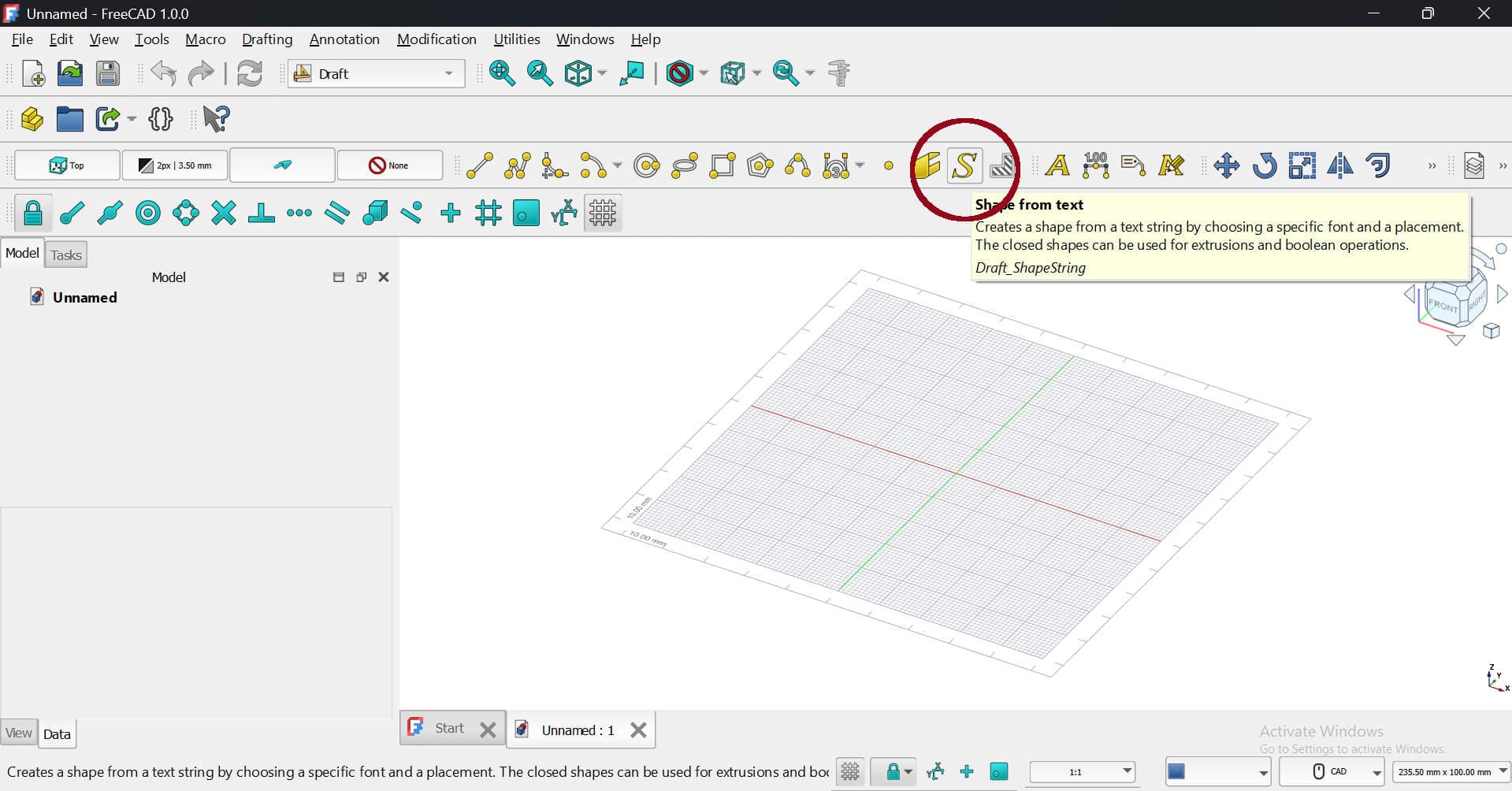The height and width of the screenshot is (791, 1512).
Task: Toggle snap to endpoint
Action: click(72, 213)
